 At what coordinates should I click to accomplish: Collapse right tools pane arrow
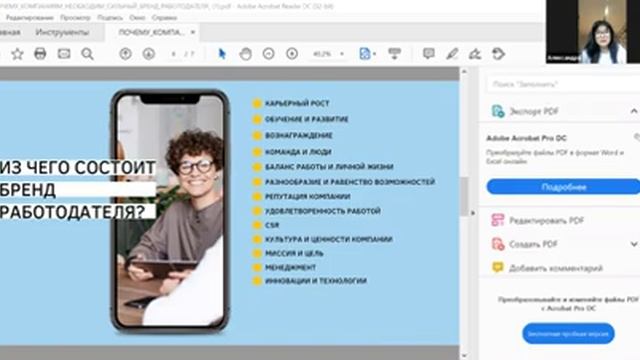473,213
